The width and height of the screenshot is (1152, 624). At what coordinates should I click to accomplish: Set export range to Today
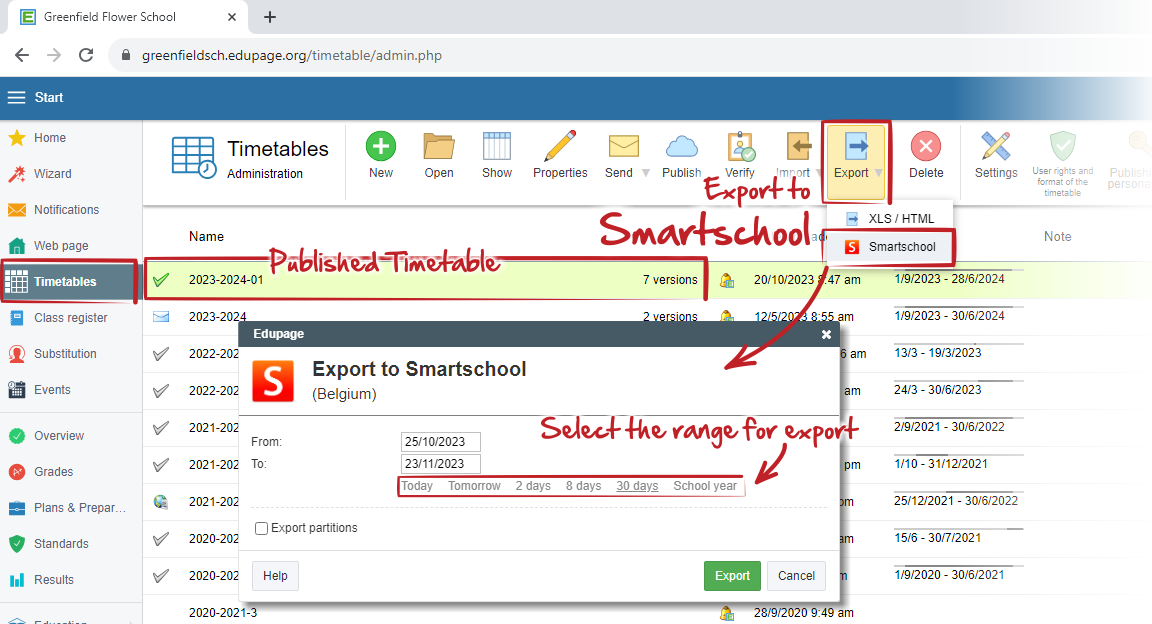point(417,486)
